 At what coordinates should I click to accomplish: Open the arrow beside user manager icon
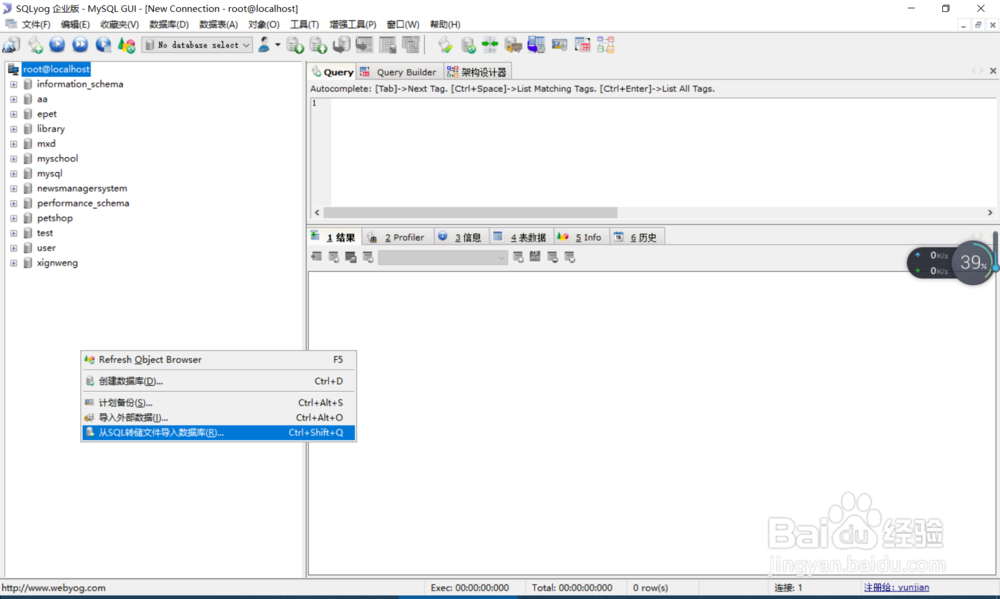pyautogui.click(x=277, y=45)
